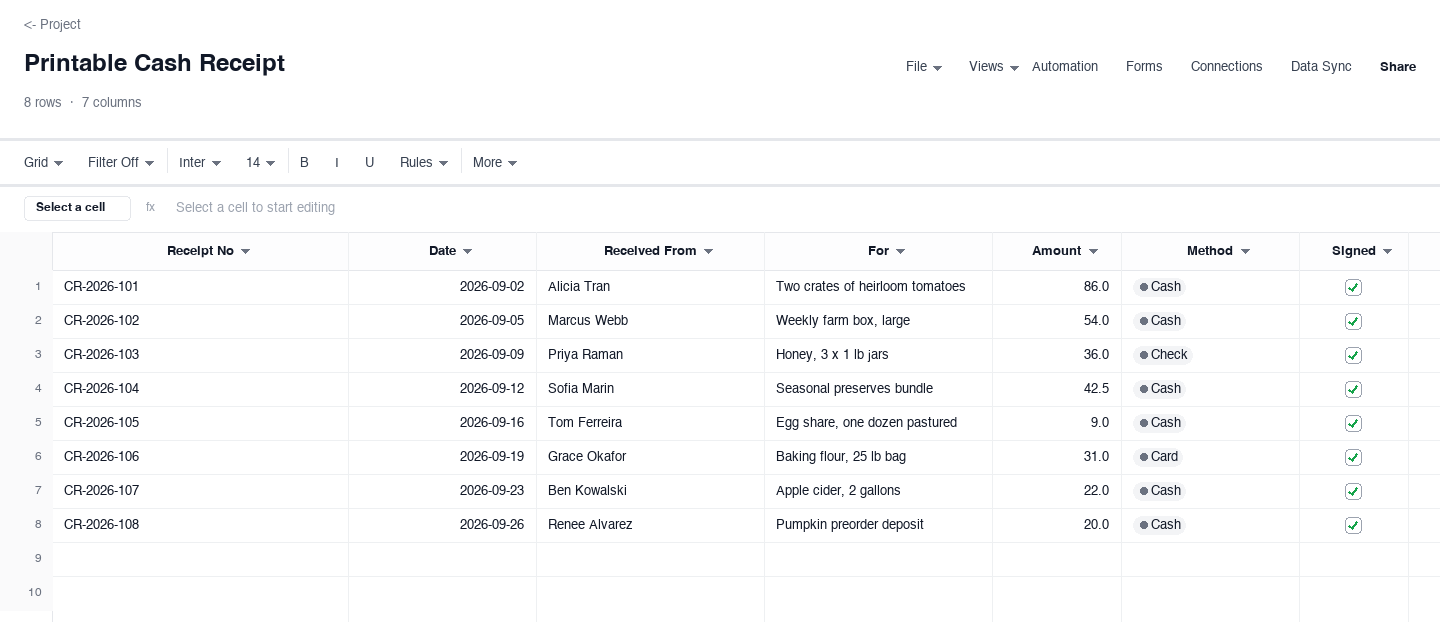The image size is (1440, 622).
Task: Open the font size 14 dropdown
Action: point(261,162)
